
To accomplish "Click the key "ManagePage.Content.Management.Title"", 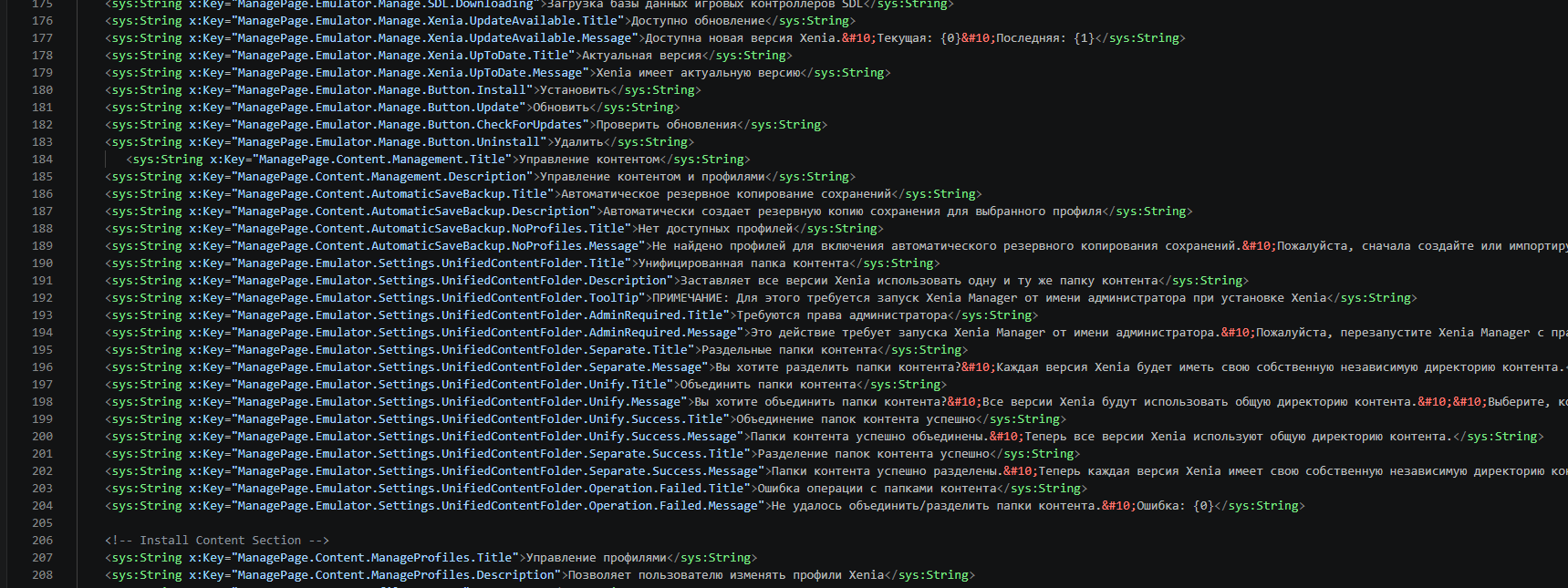I will tap(382, 159).
